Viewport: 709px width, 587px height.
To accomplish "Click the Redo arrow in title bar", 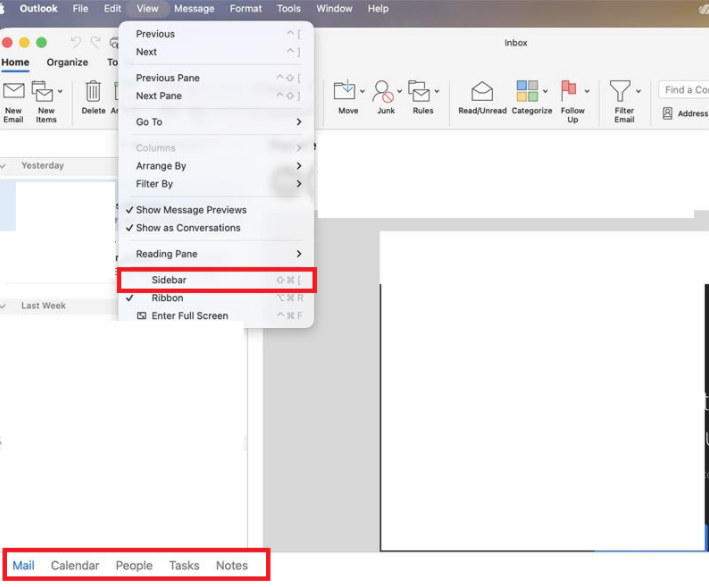I will click(x=95, y=43).
